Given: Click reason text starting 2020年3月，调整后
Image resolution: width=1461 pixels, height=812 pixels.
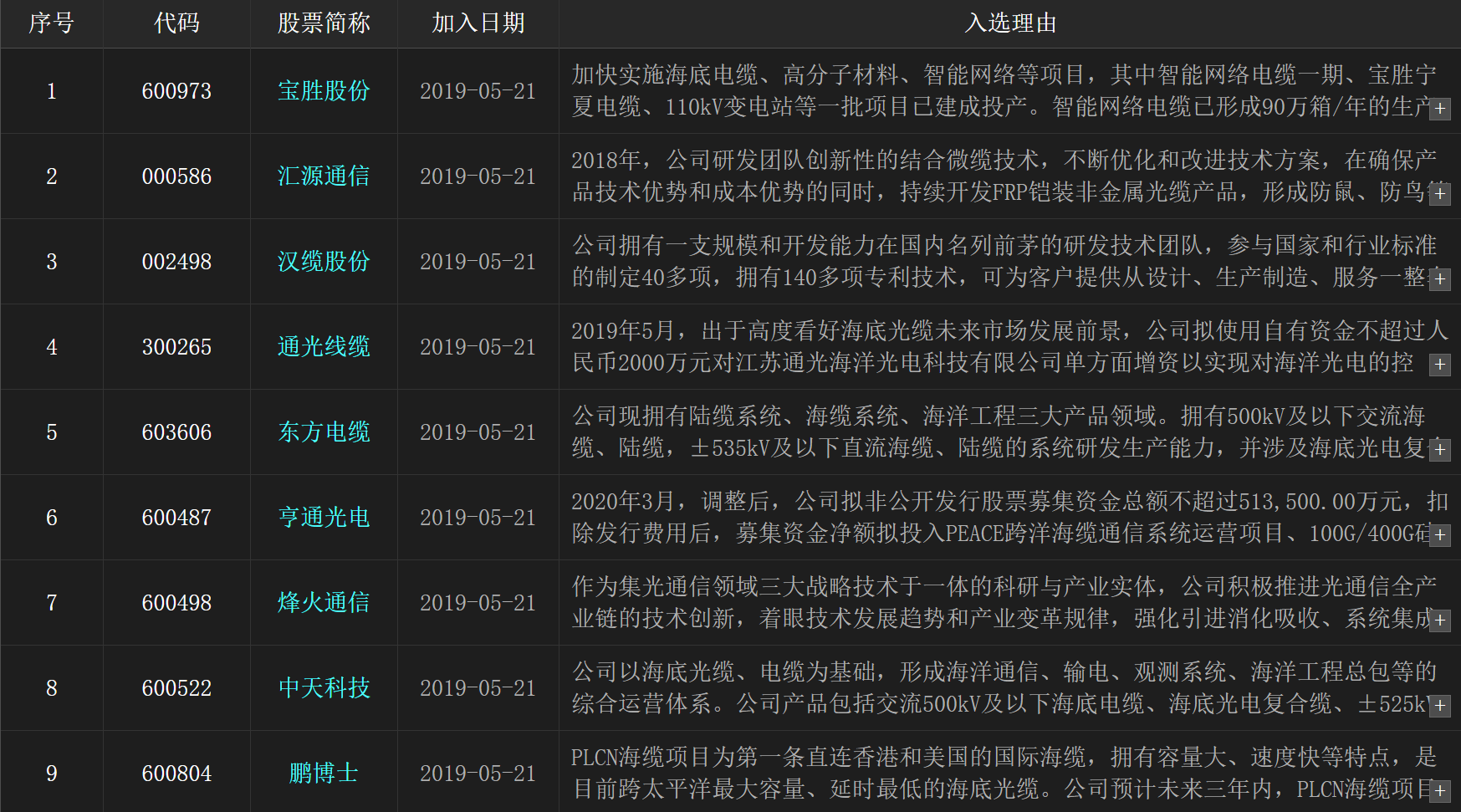Looking at the screenshot, I should coord(1009,518).
